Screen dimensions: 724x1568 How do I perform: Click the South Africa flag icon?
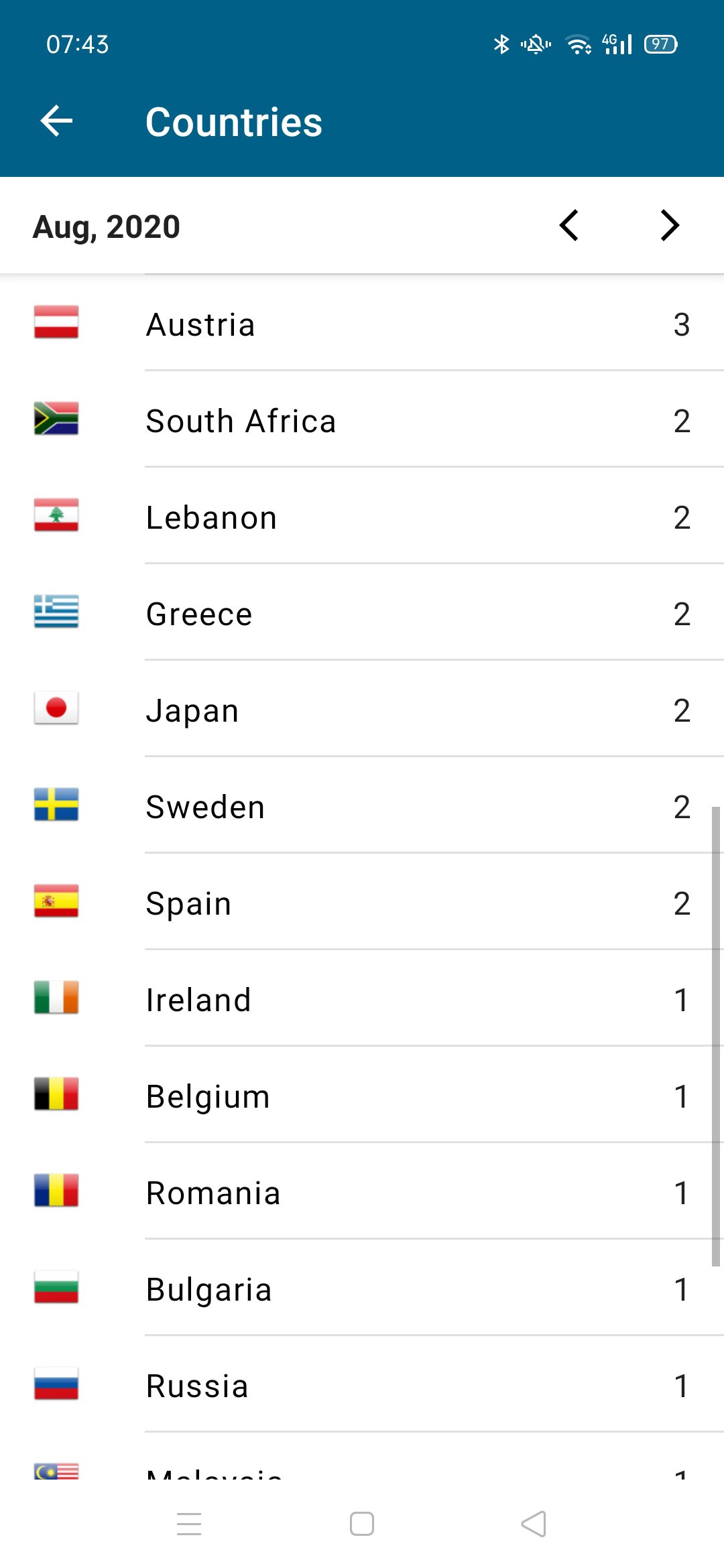click(56, 419)
